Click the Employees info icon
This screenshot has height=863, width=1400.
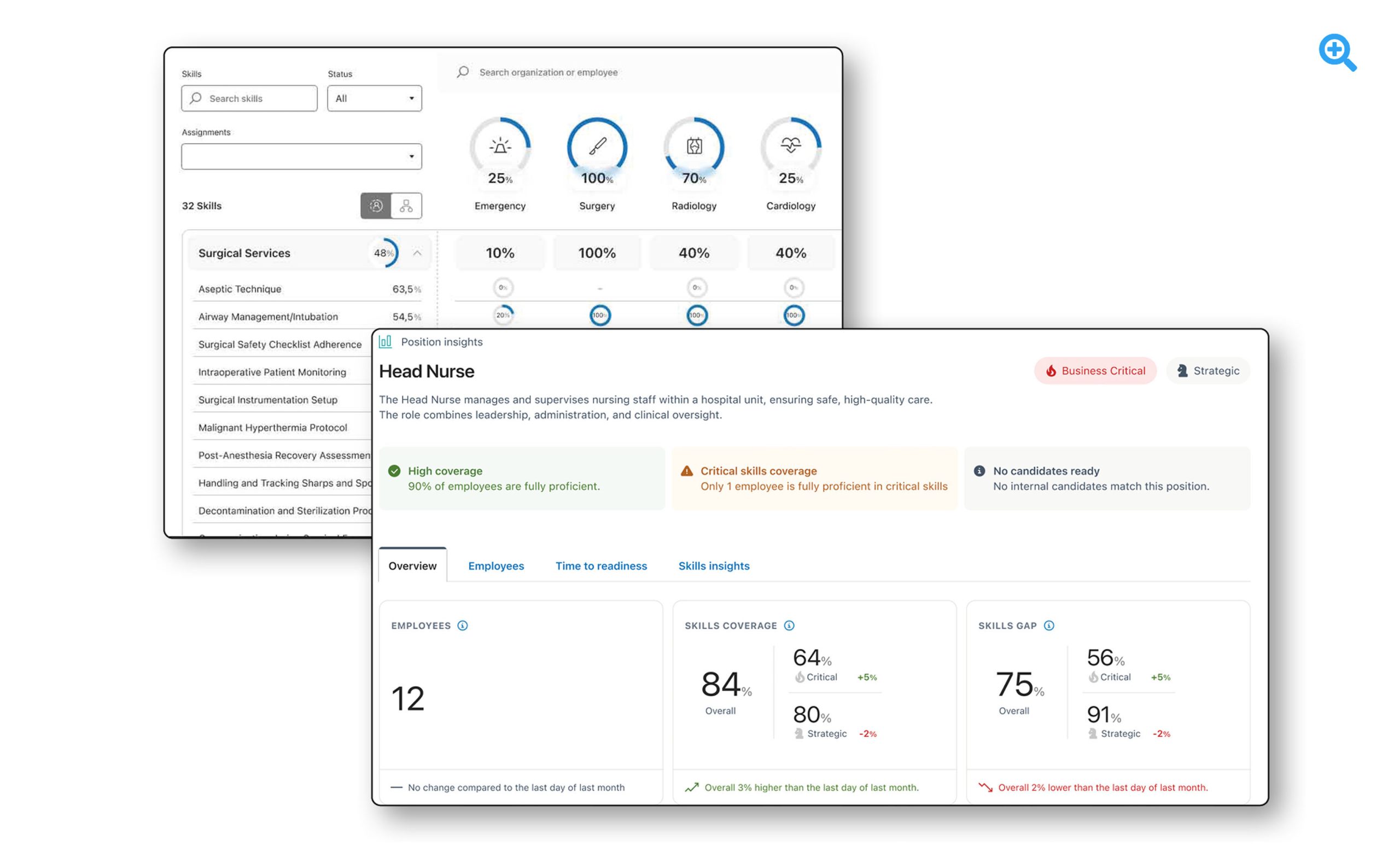pos(463,626)
